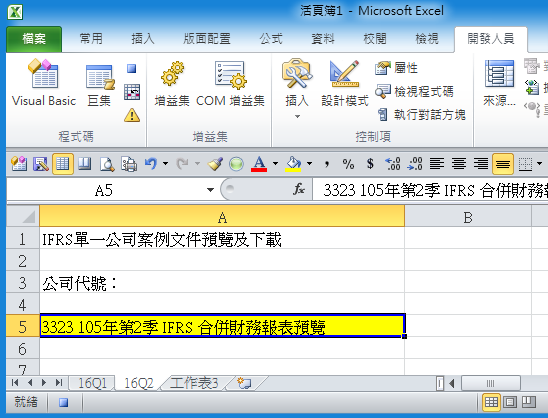548x418 pixels.
Task: Open print preview magnifier icon
Action: [107, 164]
